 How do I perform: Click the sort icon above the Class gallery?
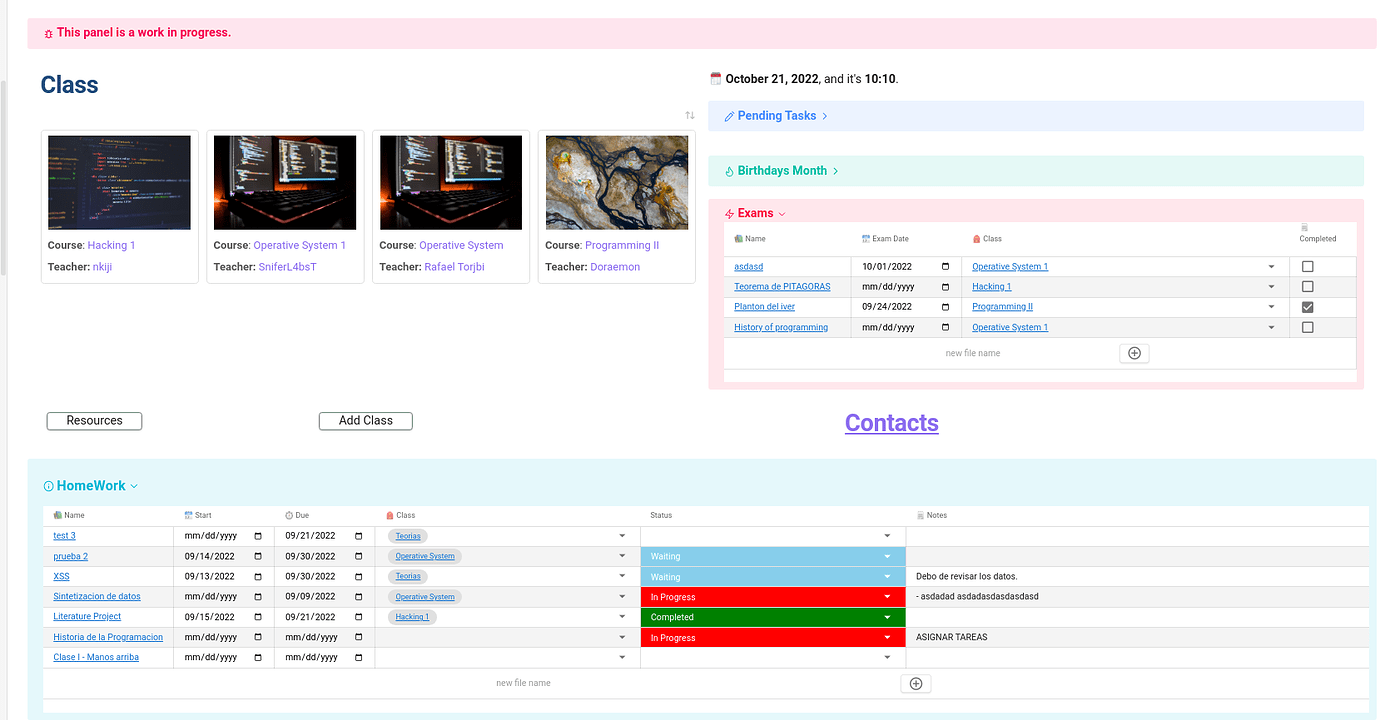pyautogui.click(x=689, y=114)
